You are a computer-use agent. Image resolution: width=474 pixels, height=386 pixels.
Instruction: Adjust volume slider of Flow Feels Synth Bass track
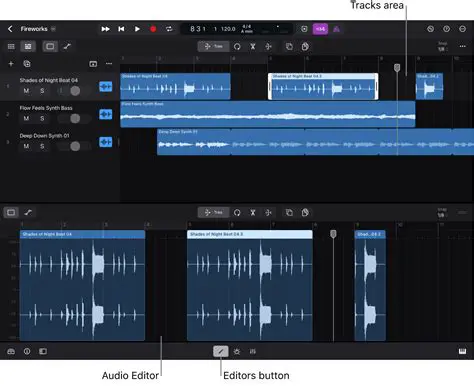pos(74,118)
